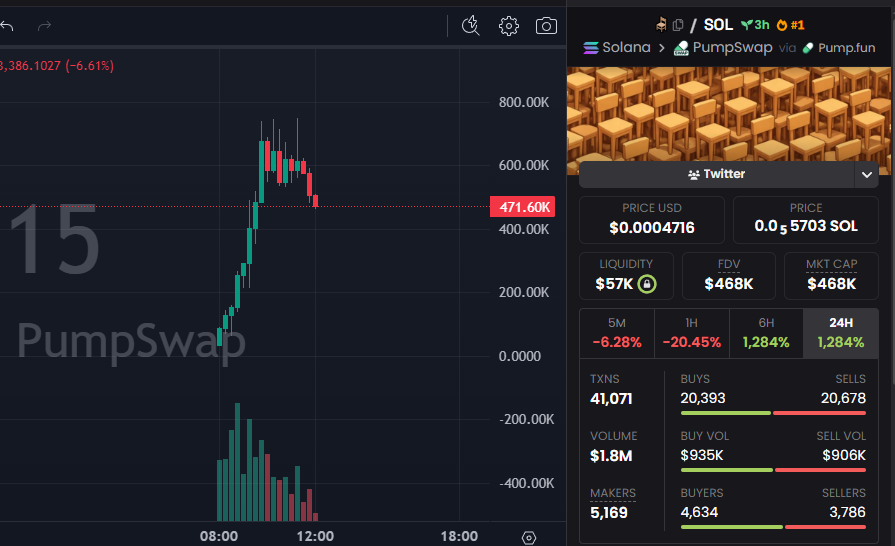
Task: Click the BUYERS count 4,634
Action: 699,512
